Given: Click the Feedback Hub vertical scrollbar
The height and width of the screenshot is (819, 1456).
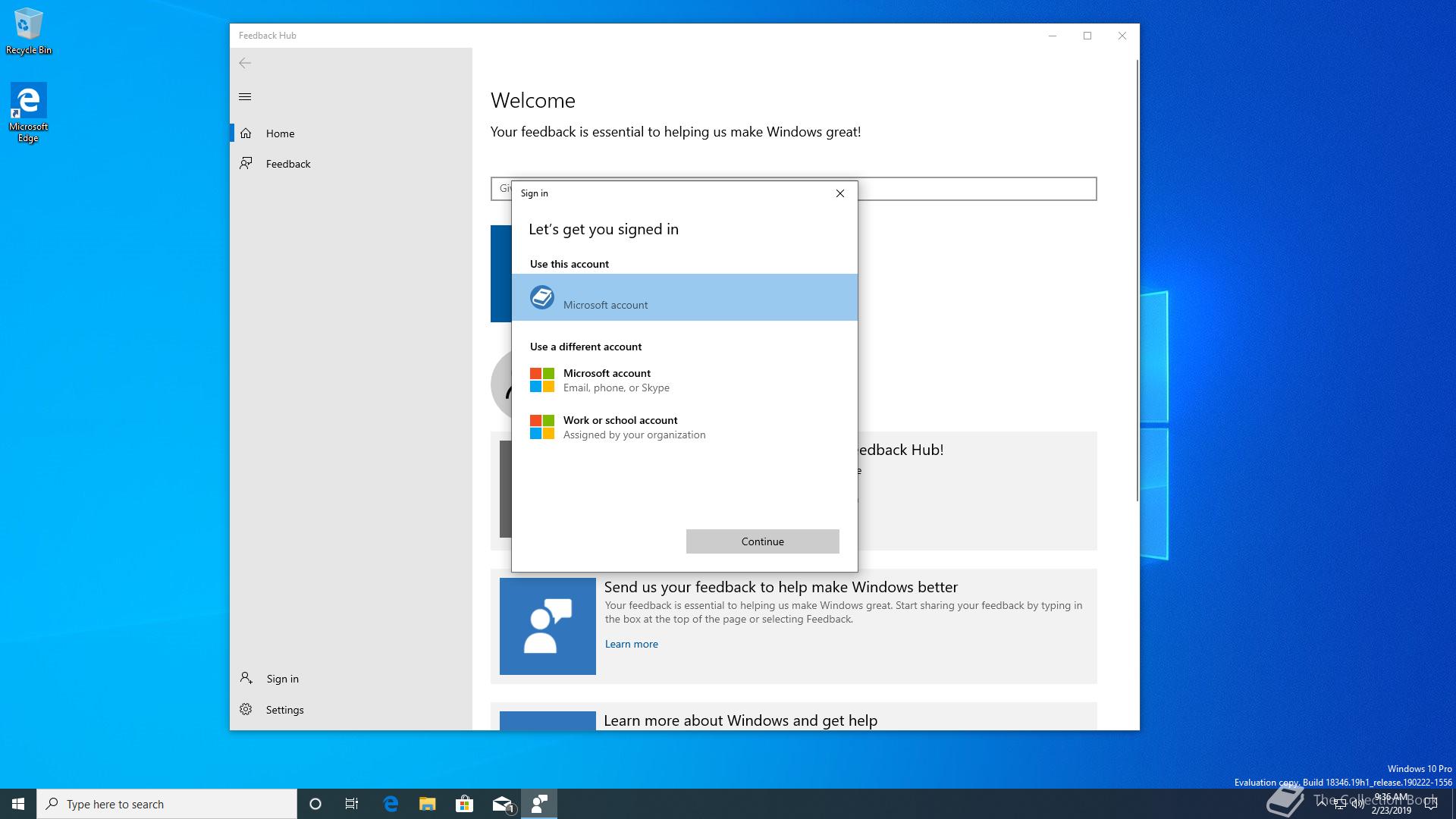Looking at the screenshot, I should tap(1137, 281).
